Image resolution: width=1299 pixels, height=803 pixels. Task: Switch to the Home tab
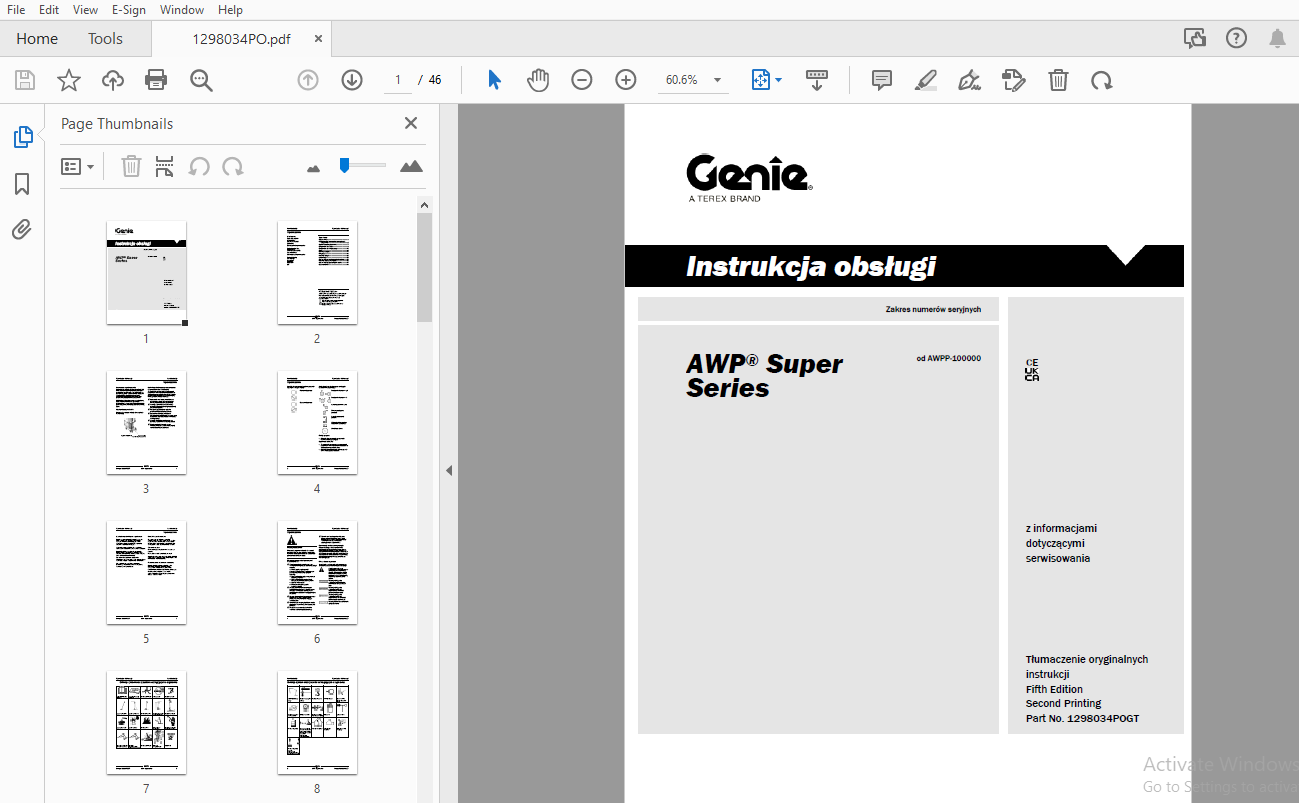tap(37, 38)
